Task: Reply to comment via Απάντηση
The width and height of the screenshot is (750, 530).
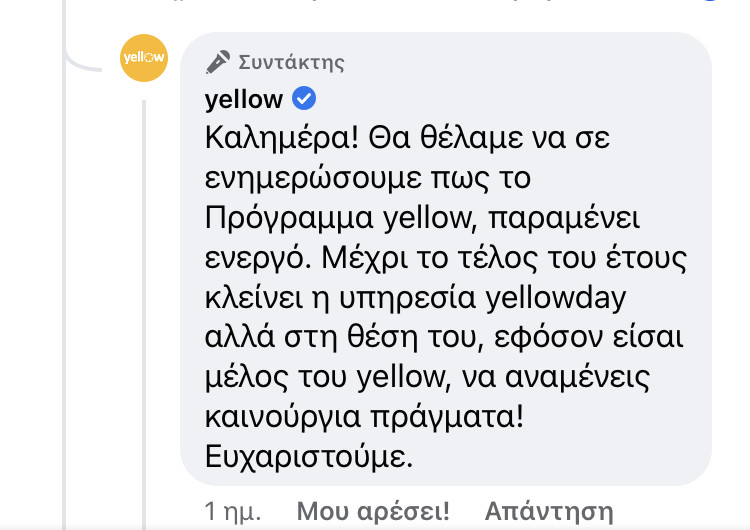Action: [549, 512]
